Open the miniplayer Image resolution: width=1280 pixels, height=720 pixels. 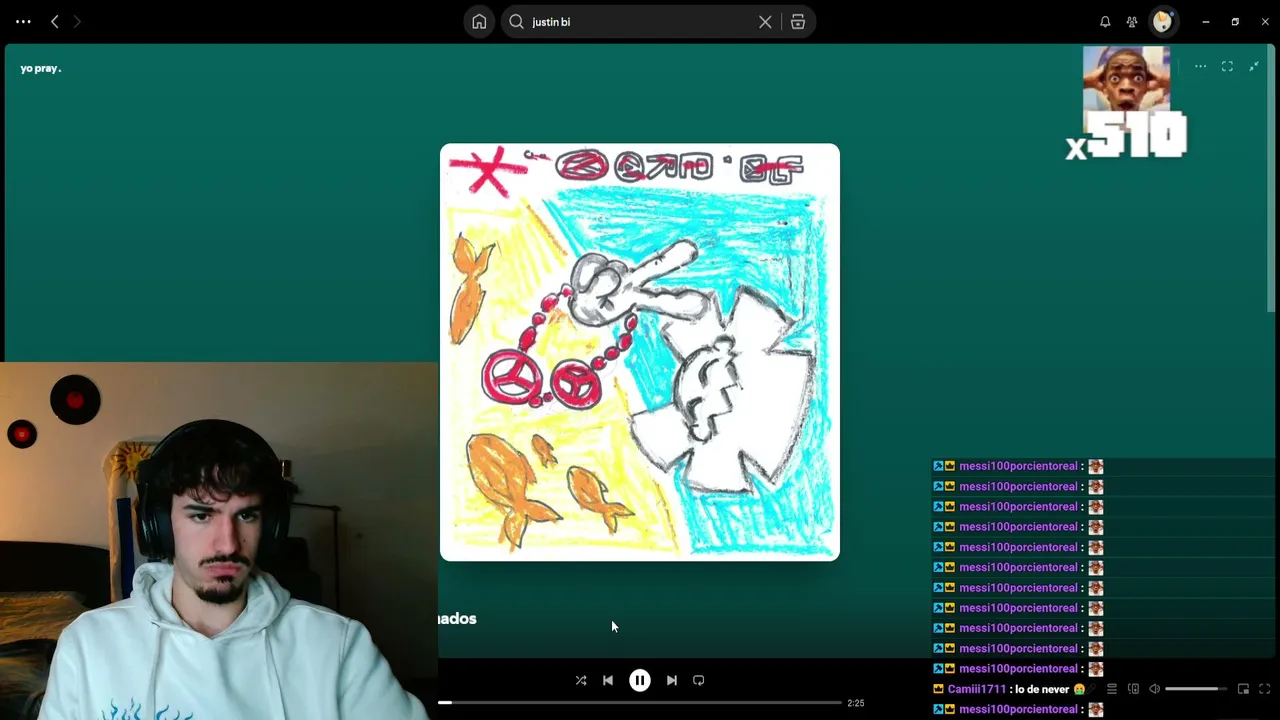pos(1243,689)
